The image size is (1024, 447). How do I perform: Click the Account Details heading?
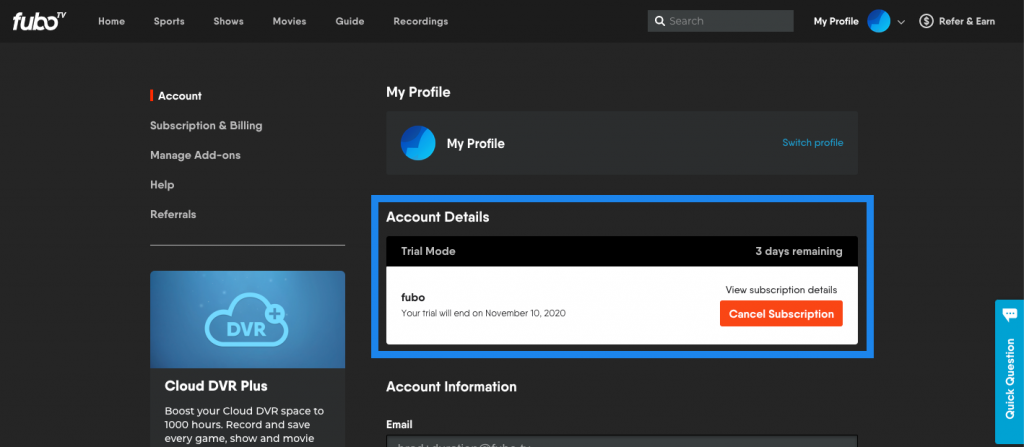[x=438, y=217]
